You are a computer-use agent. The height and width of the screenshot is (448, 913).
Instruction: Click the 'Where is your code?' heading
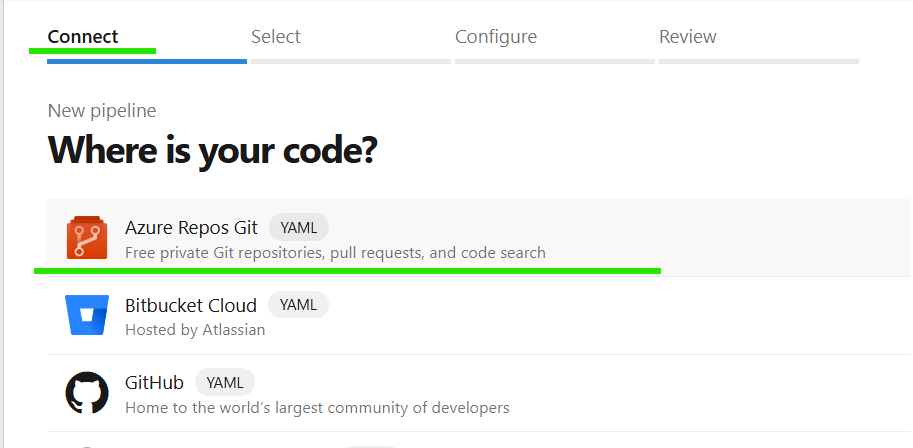(x=213, y=150)
